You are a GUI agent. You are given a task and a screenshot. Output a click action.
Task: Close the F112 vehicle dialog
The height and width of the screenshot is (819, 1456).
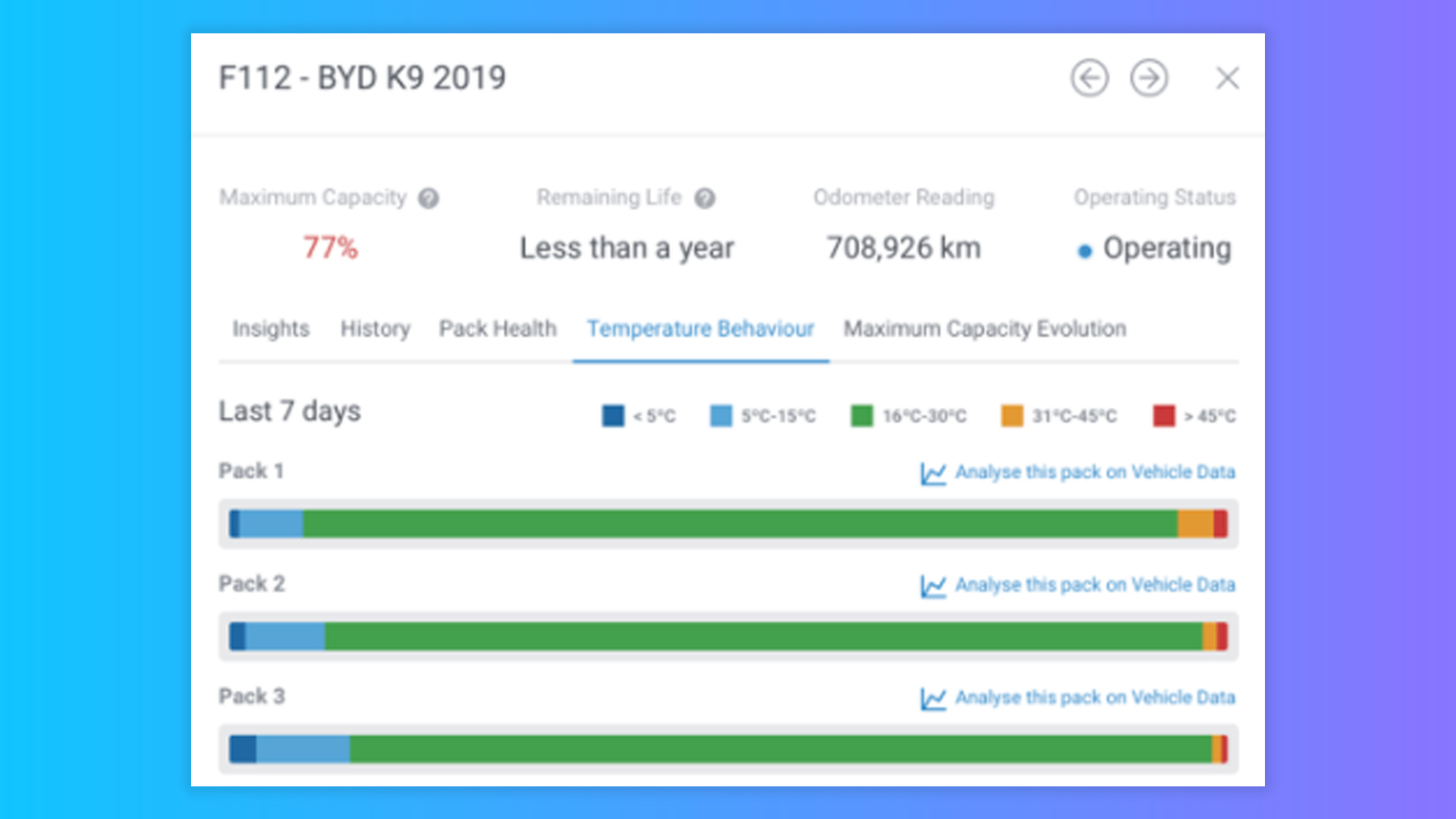point(1228,78)
